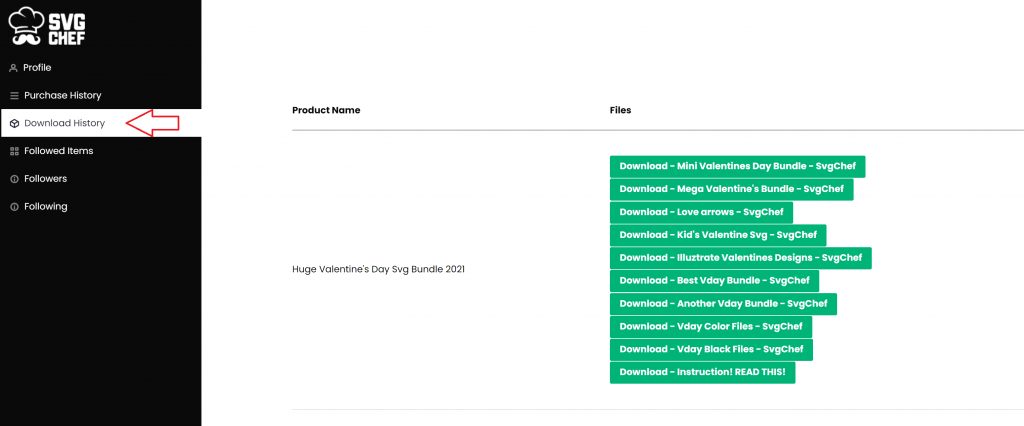Download Another Vday Bundle file
This screenshot has height=426, width=1024.
tap(724, 304)
